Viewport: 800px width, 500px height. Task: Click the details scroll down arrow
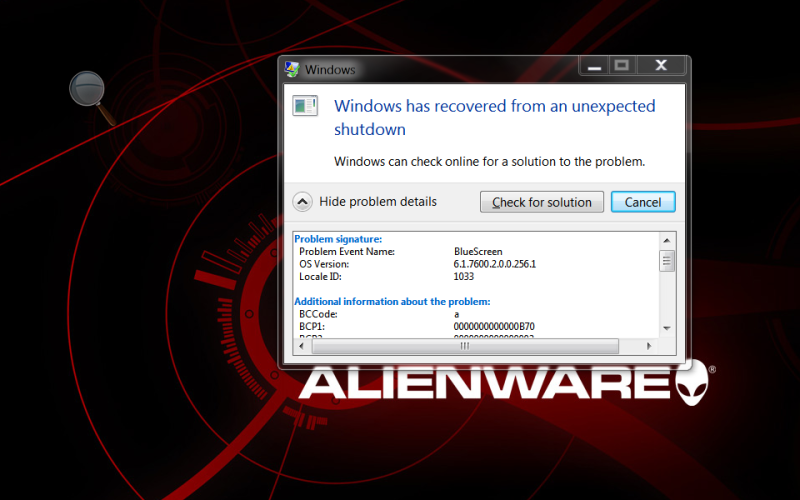coord(666,328)
